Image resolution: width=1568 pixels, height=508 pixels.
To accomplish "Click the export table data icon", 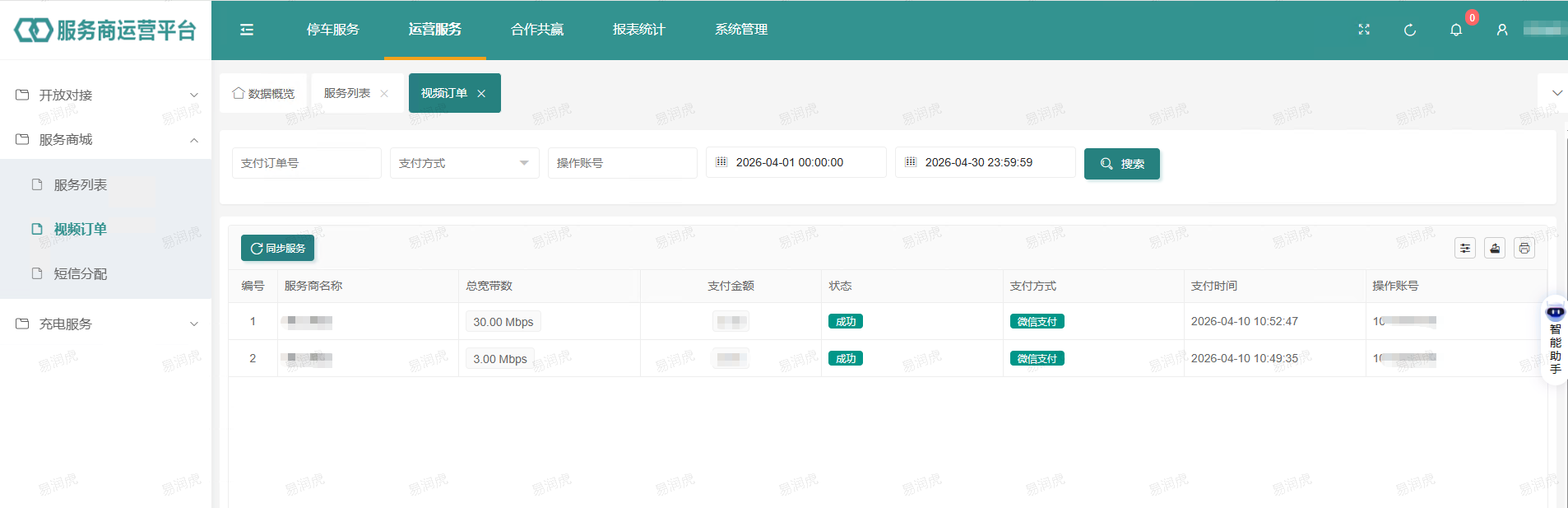I will pos(1494,248).
